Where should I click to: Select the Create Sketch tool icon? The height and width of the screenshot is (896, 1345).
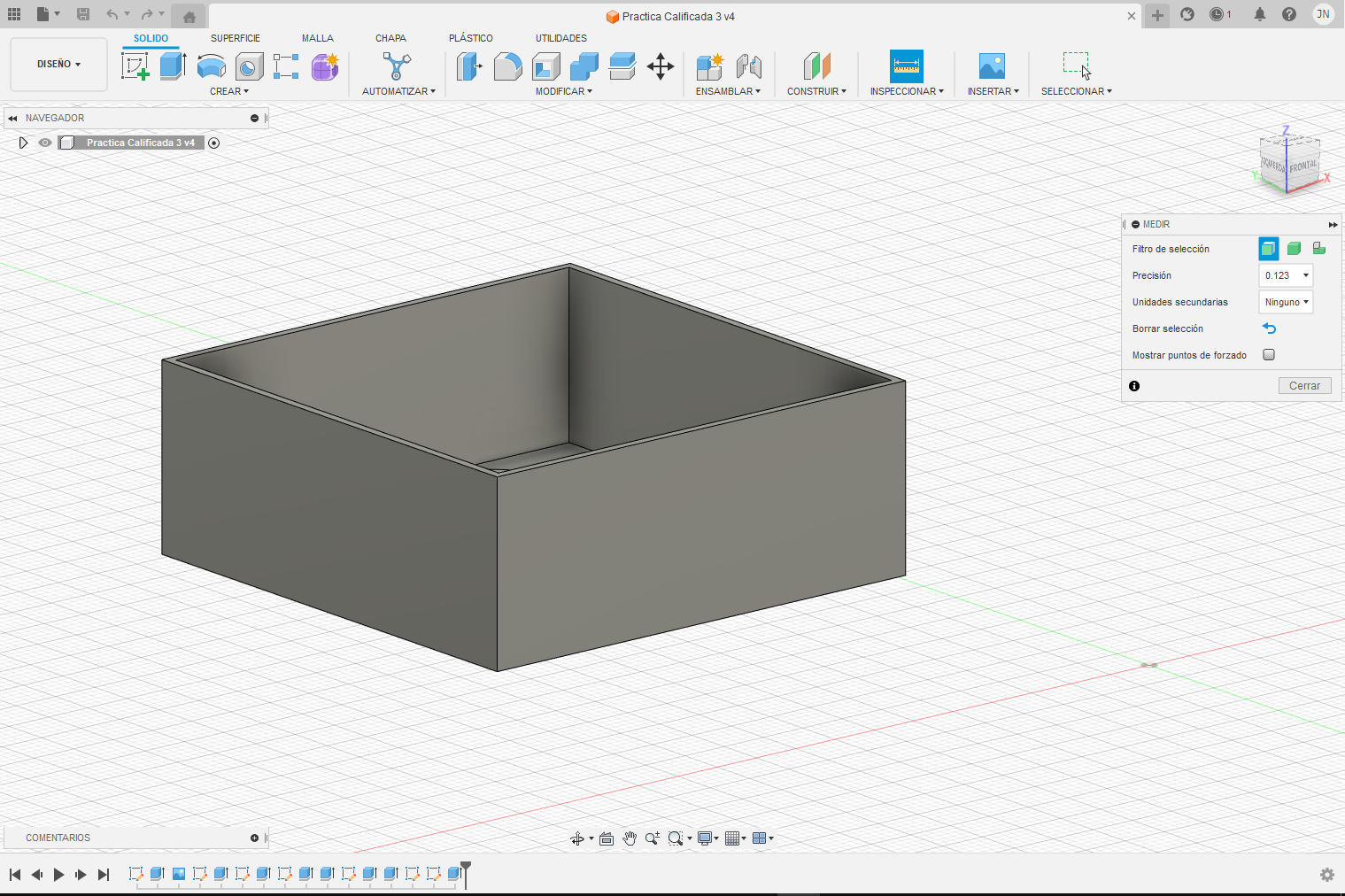point(135,66)
